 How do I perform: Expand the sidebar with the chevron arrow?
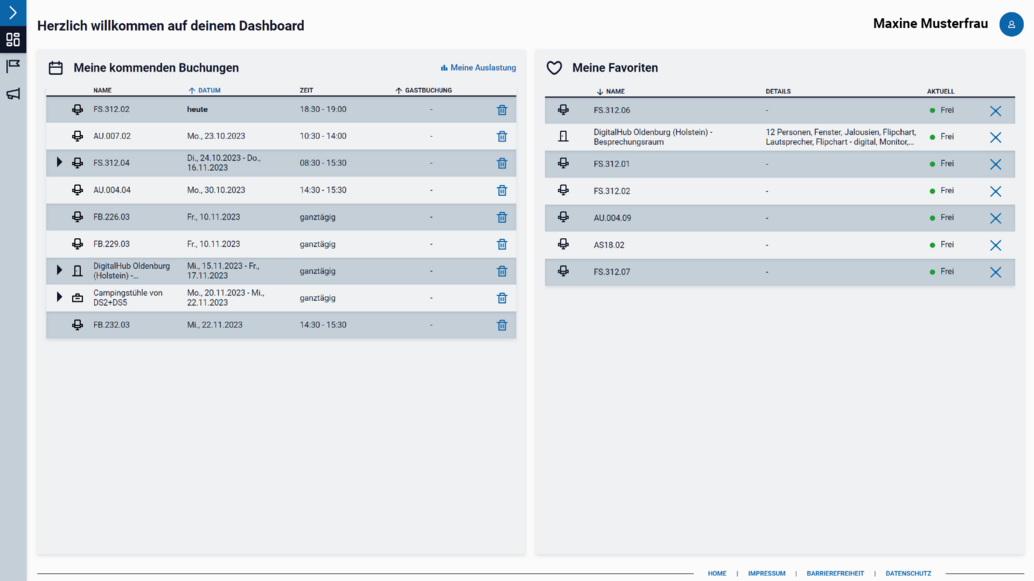[x=13, y=13]
